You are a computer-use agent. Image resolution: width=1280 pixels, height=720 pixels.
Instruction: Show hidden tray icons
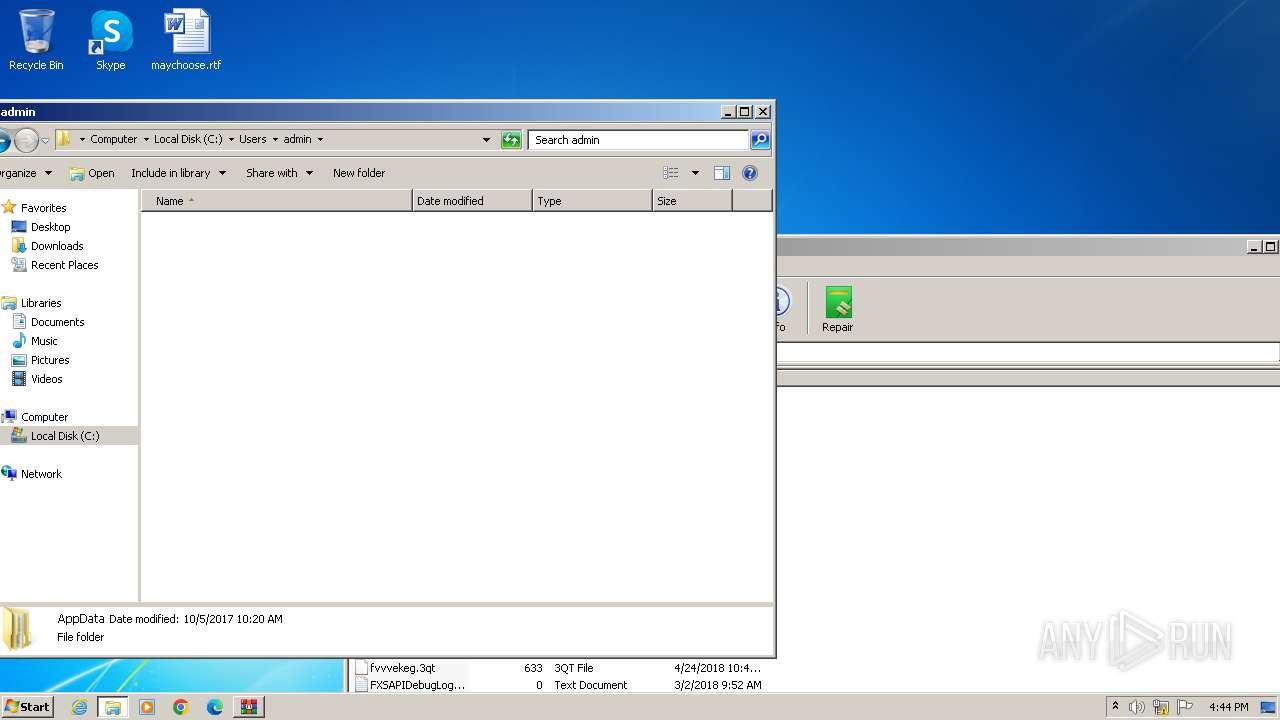coord(1116,707)
